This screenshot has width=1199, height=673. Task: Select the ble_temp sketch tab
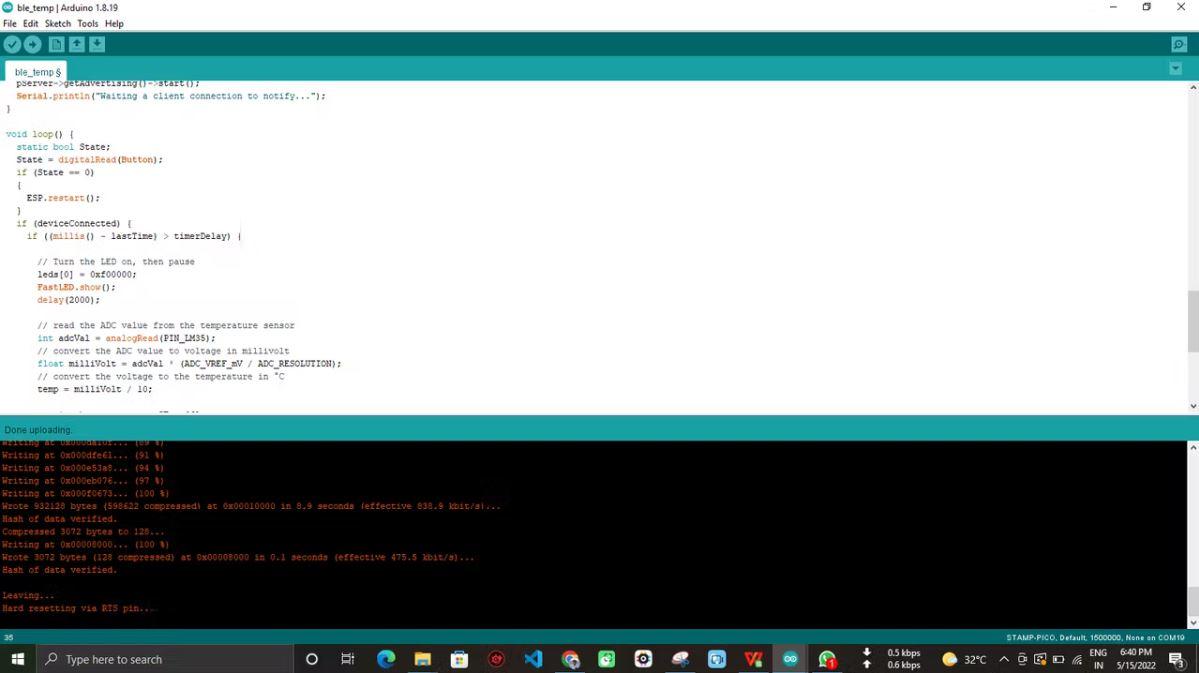pos(37,72)
